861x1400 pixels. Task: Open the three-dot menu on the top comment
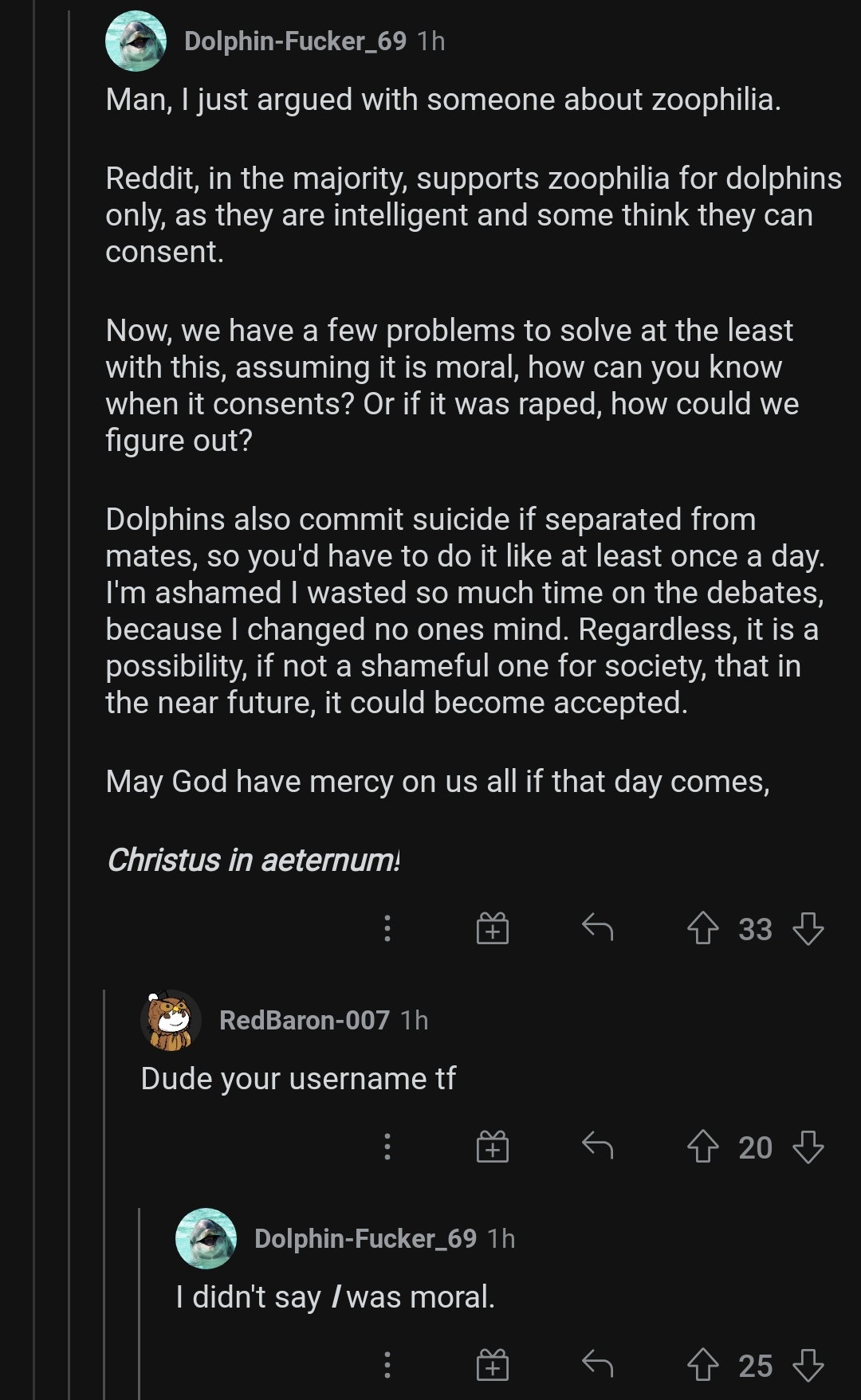[x=387, y=928]
